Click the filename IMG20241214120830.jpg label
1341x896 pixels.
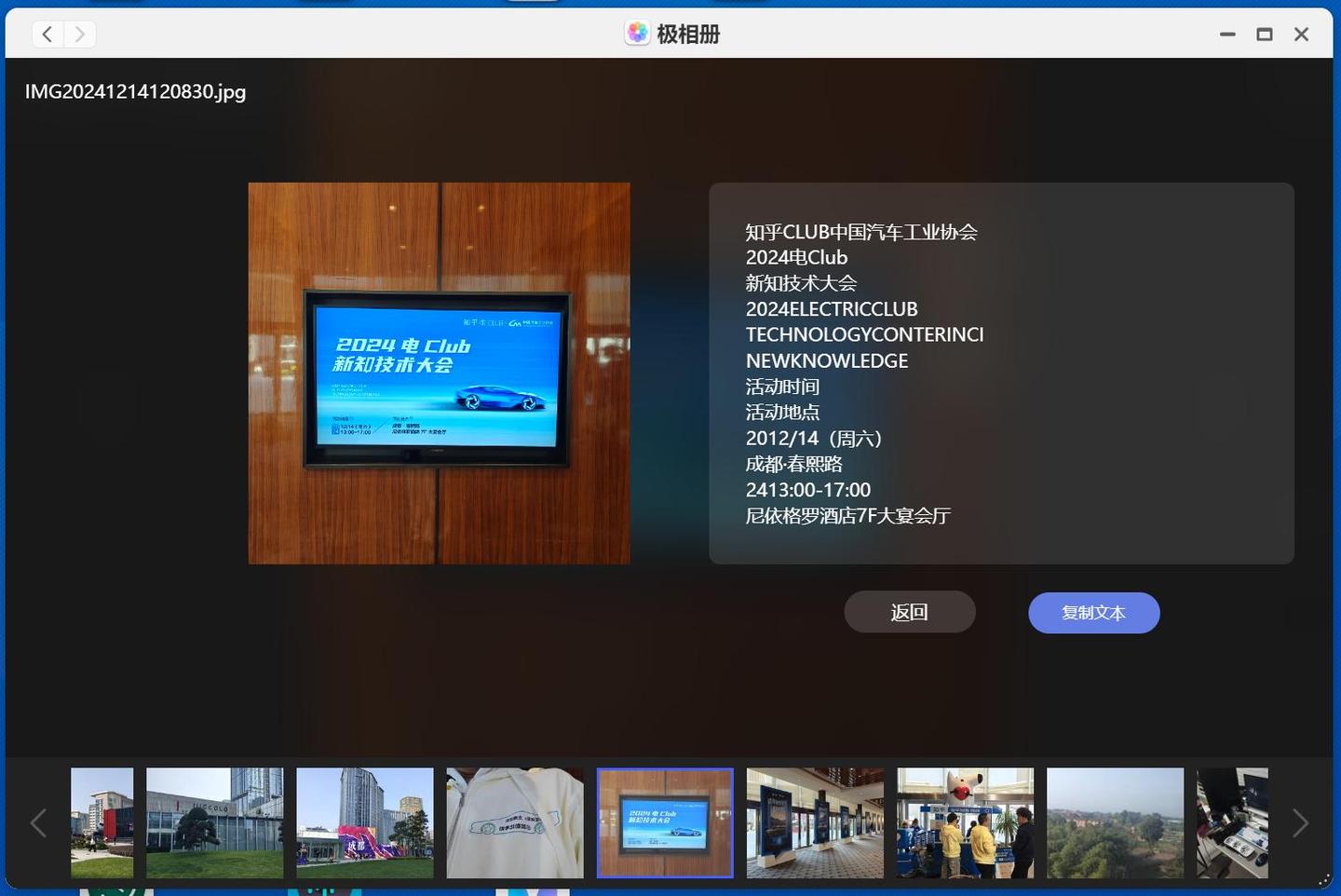coord(135,91)
